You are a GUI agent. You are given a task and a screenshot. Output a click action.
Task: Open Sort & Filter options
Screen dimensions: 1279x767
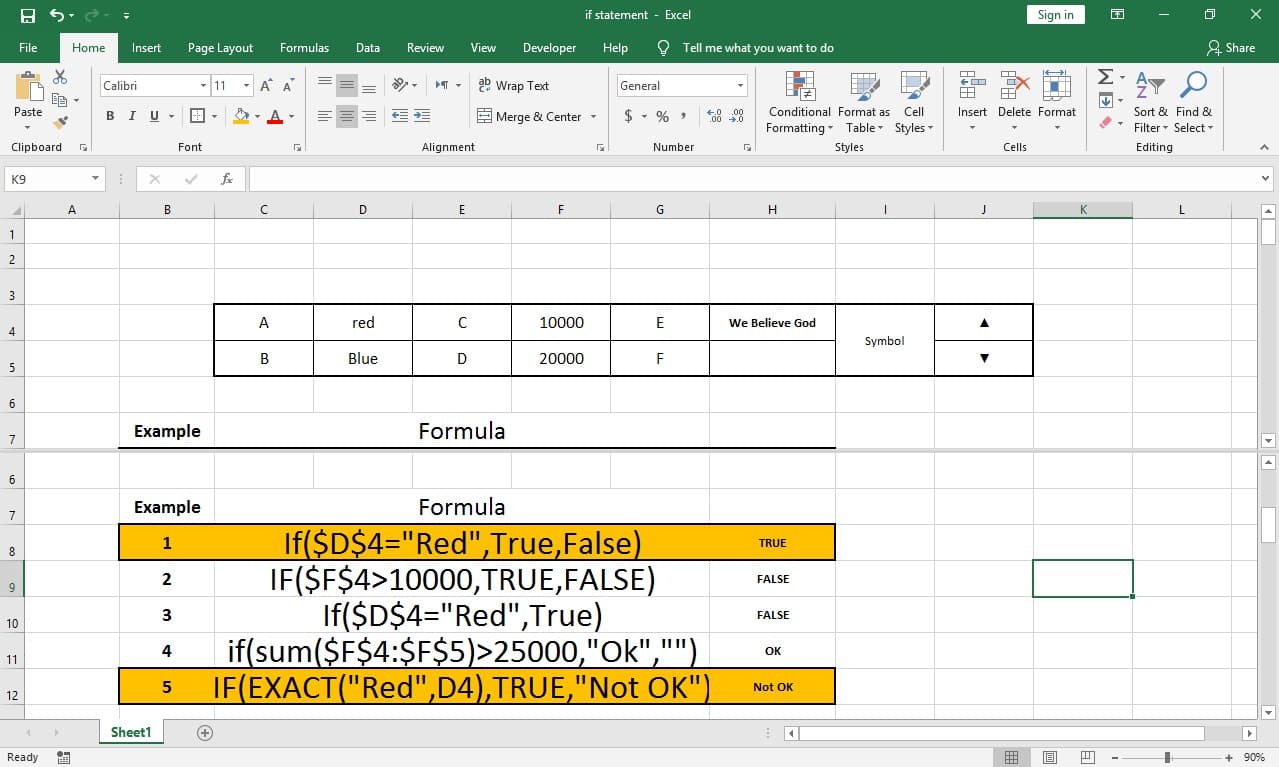[1150, 100]
